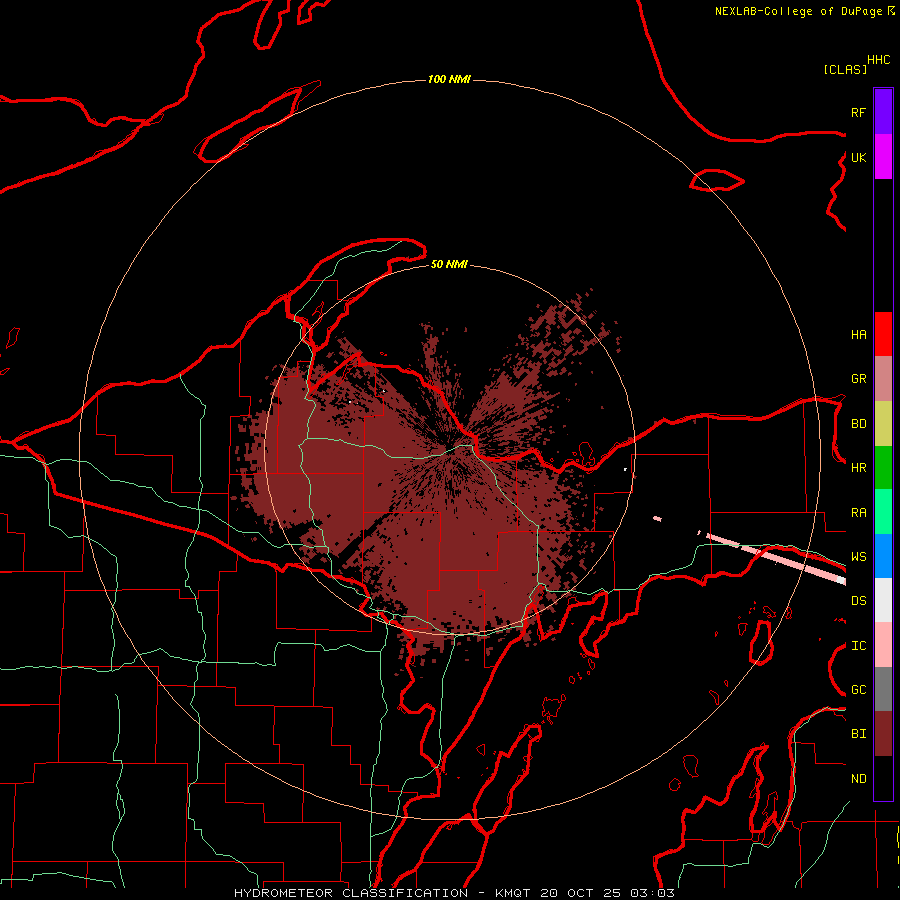The image size is (900, 900).
Task: Click the WS blue legend swatch
Action: (883, 556)
